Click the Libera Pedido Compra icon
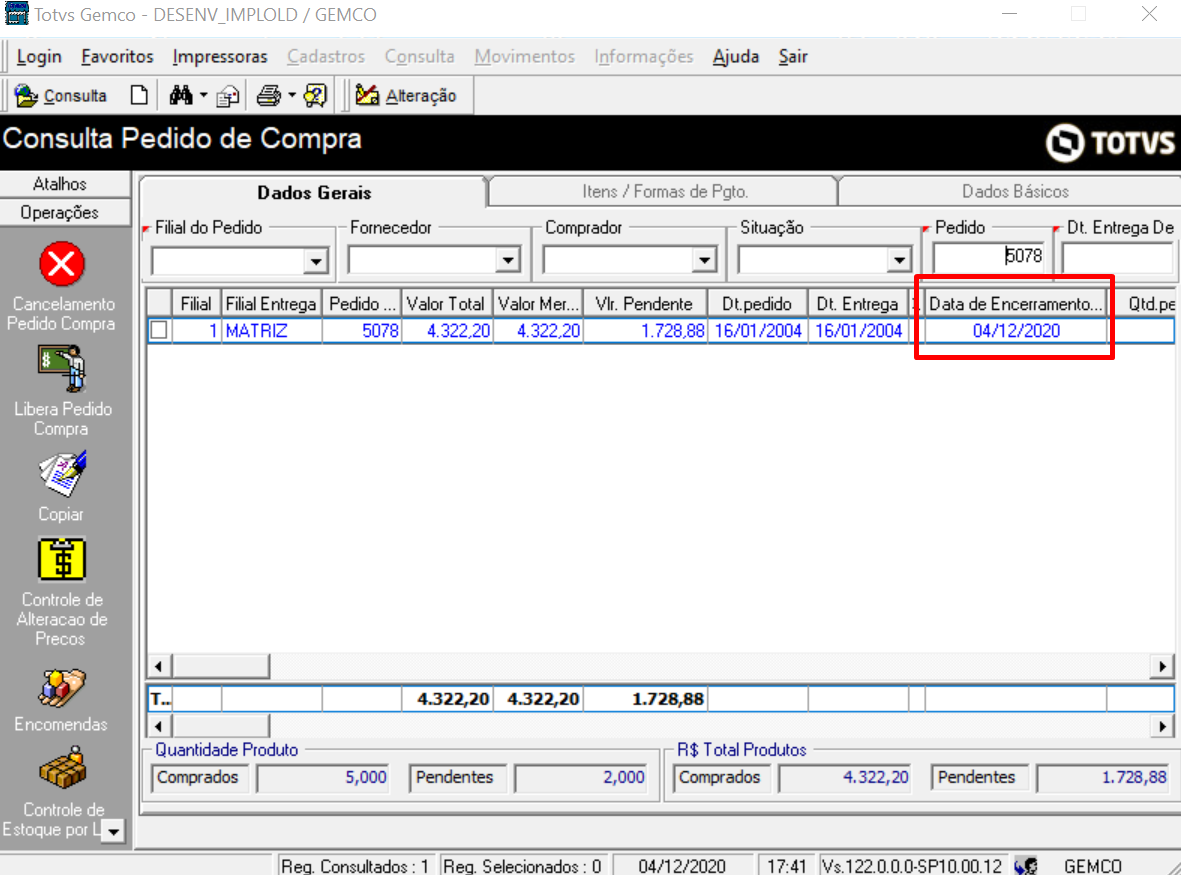The image size is (1181, 875). click(x=62, y=369)
